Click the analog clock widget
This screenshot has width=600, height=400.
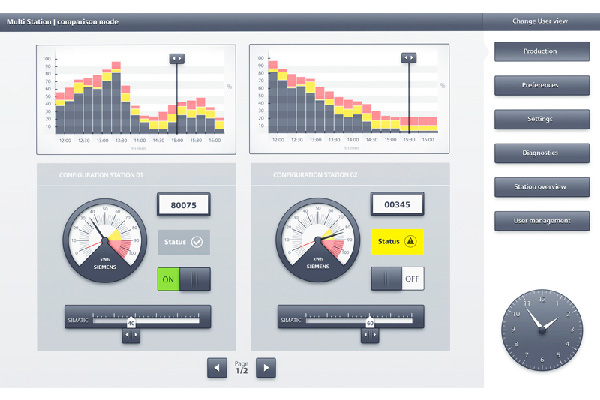point(540,326)
